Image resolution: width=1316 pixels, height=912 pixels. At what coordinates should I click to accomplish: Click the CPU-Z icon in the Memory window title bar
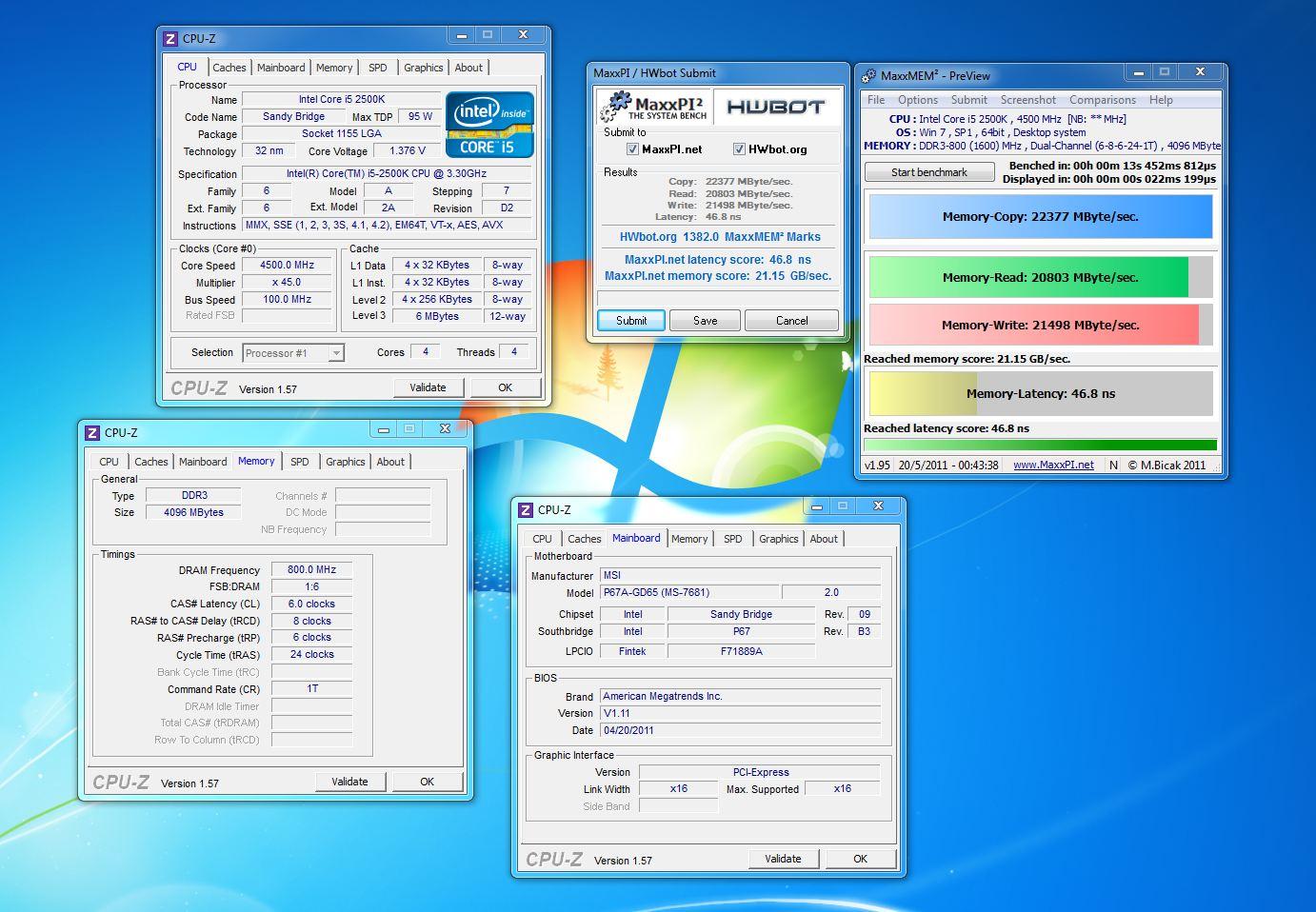pos(92,433)
